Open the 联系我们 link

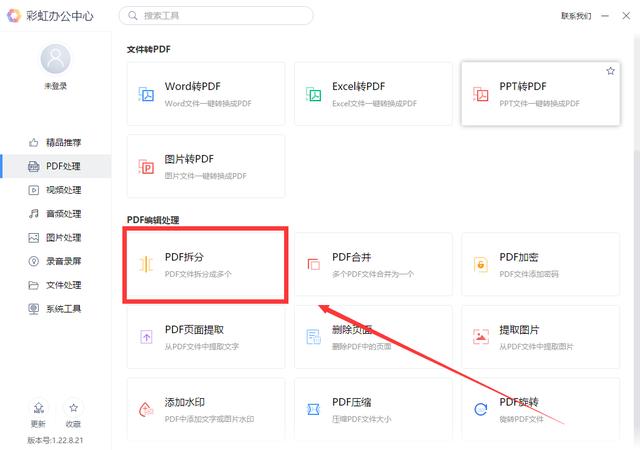pyautogui.click(x=576, y=16)
